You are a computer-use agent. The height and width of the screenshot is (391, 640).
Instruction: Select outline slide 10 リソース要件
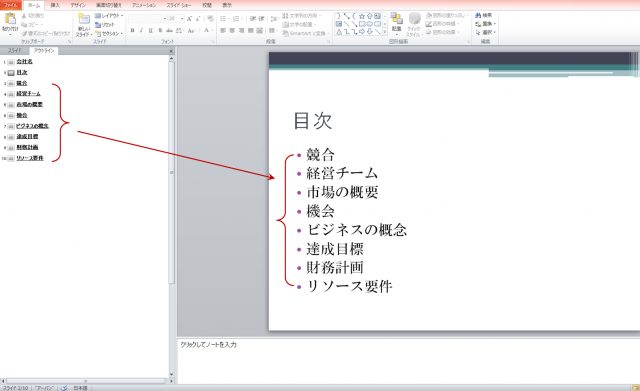click(x=30, y=158)
